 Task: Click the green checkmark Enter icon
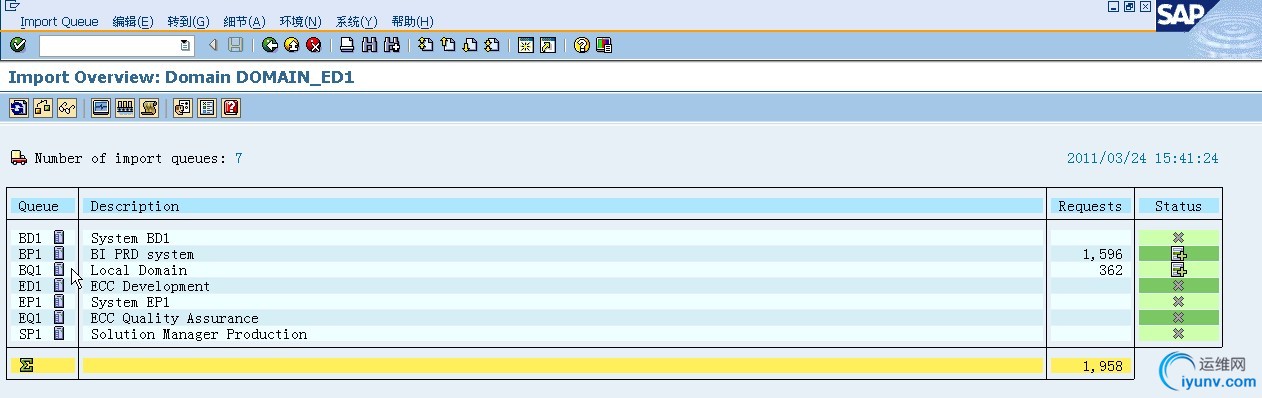tap(17, 45)
